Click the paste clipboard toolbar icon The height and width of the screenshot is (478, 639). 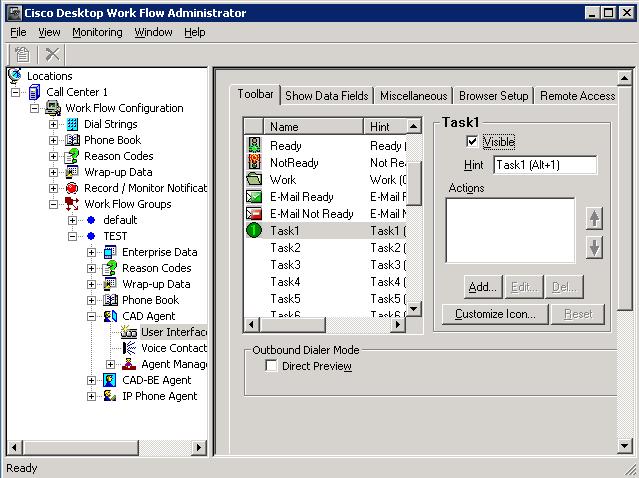(22, 55)
